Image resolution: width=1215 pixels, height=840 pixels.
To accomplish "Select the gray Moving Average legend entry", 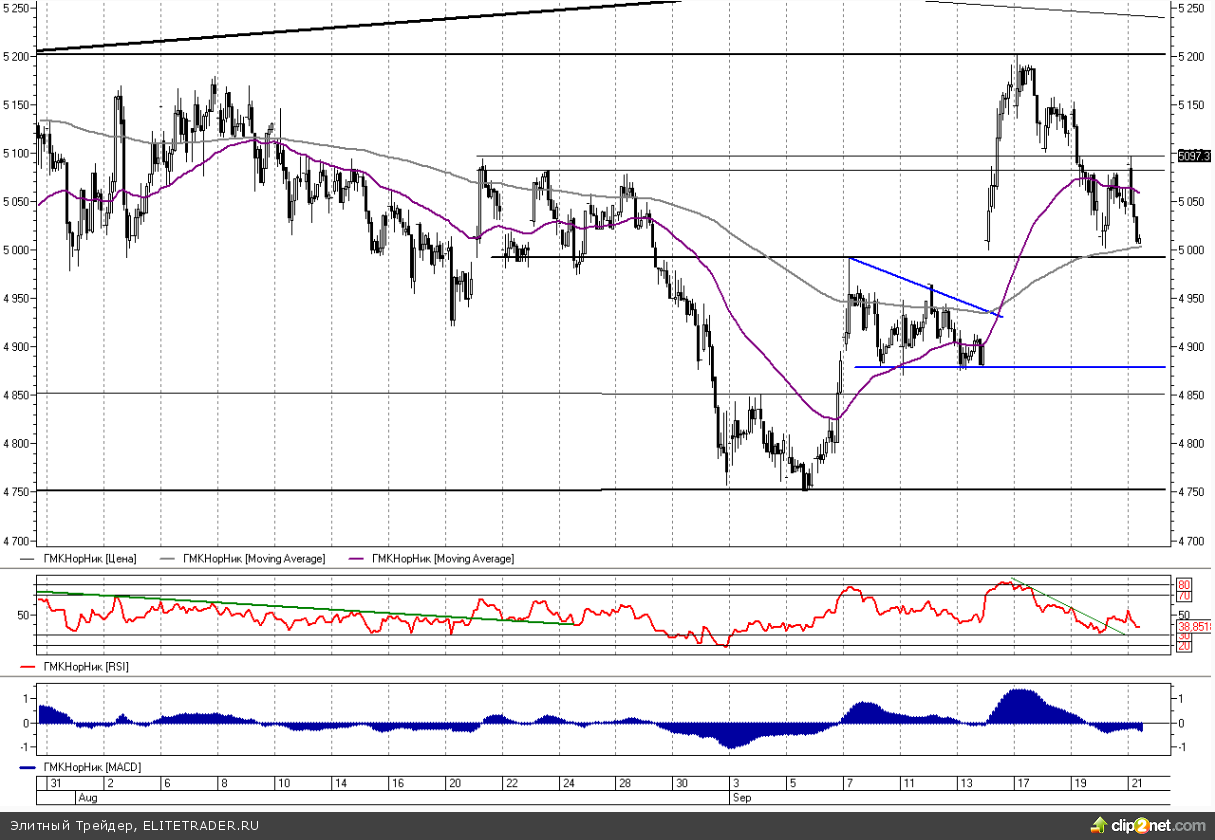I will pos(253,558).
